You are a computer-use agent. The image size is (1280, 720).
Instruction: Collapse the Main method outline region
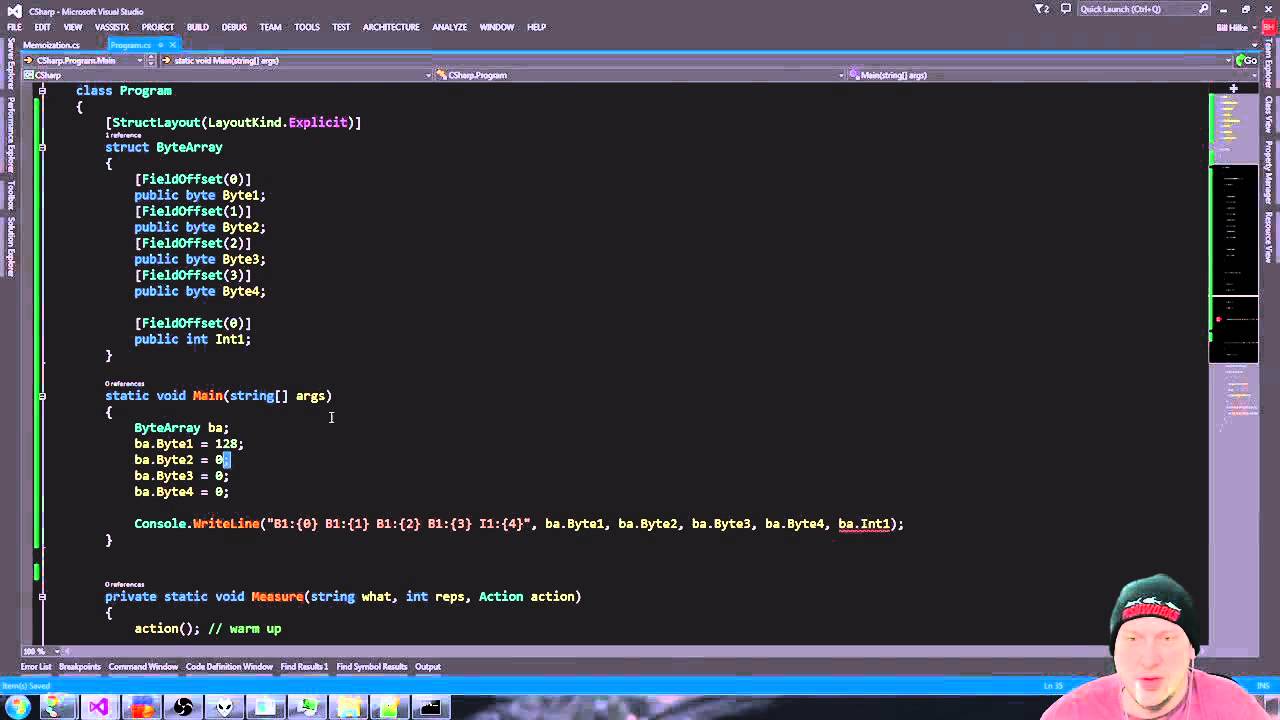click(42, 396)
